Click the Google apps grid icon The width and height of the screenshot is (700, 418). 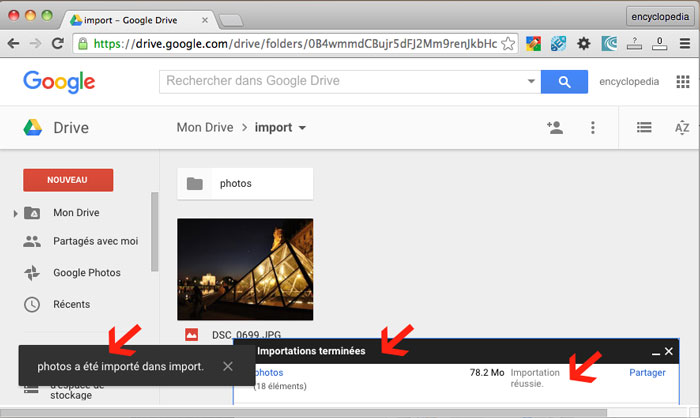(x=683, y=82)
